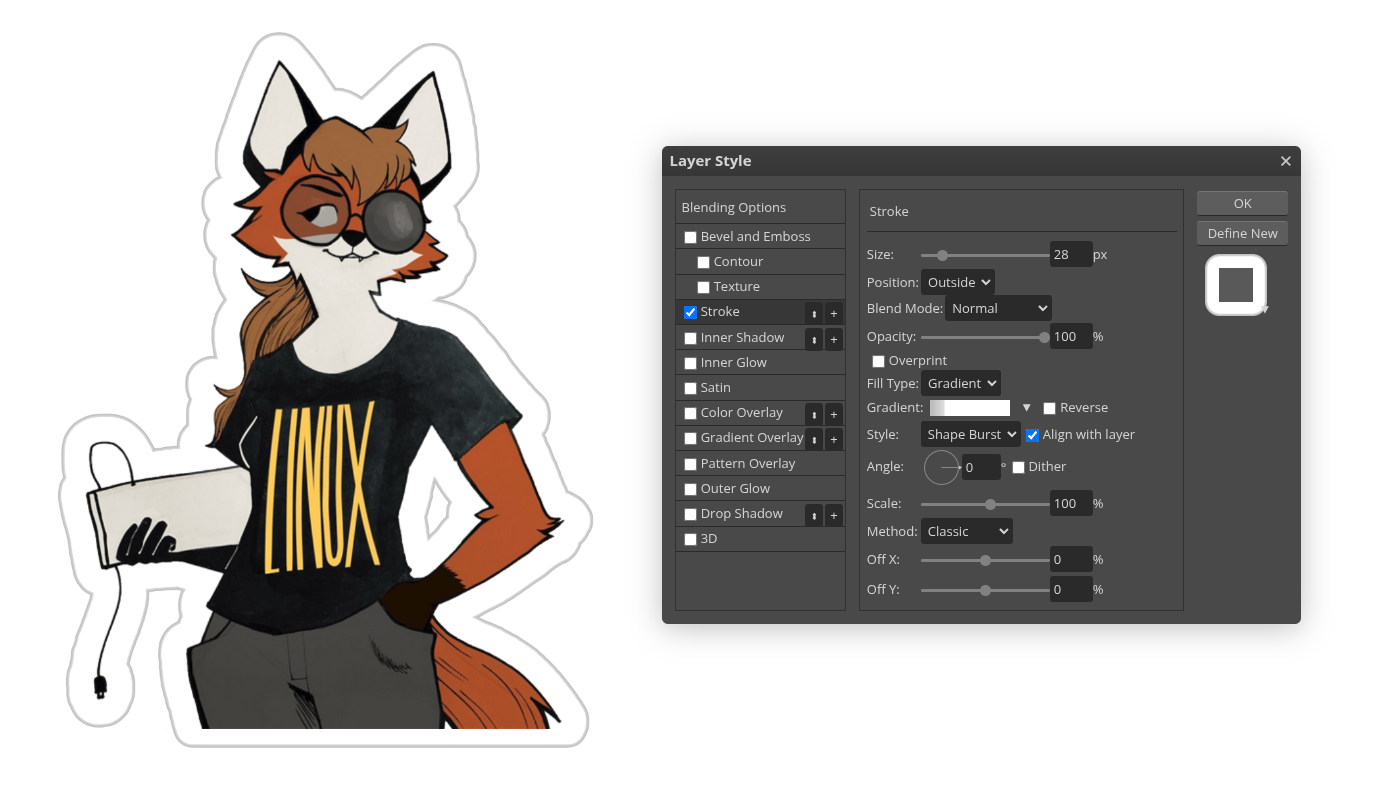Click the Angle dial circle

tap(941, 467)
